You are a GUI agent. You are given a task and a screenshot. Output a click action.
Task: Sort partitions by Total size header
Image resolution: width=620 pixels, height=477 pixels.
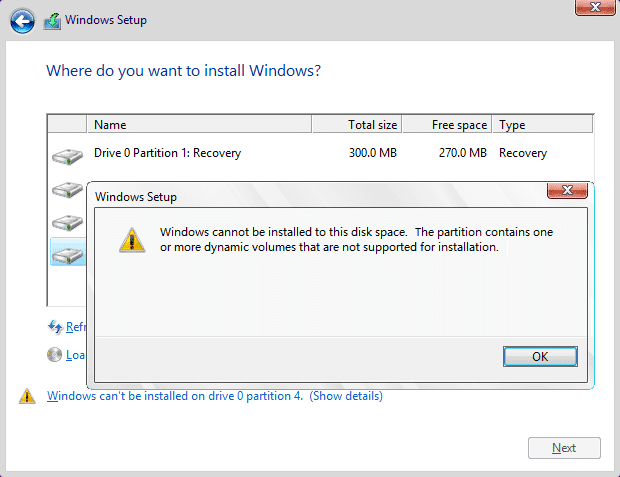pyautogui.click(x=357, y=125)
